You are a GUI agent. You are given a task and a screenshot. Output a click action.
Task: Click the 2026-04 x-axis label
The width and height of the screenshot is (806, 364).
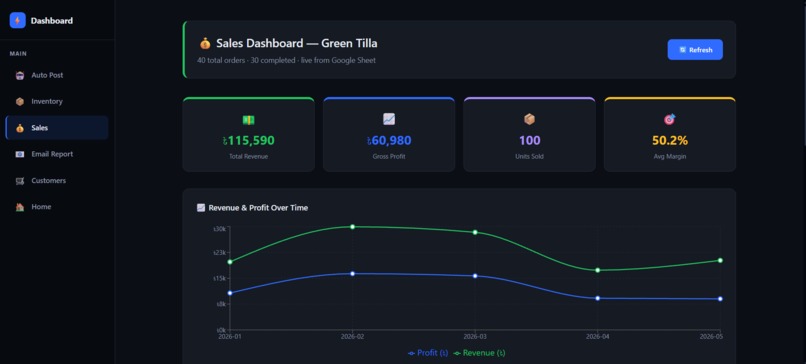pos(597,337)
